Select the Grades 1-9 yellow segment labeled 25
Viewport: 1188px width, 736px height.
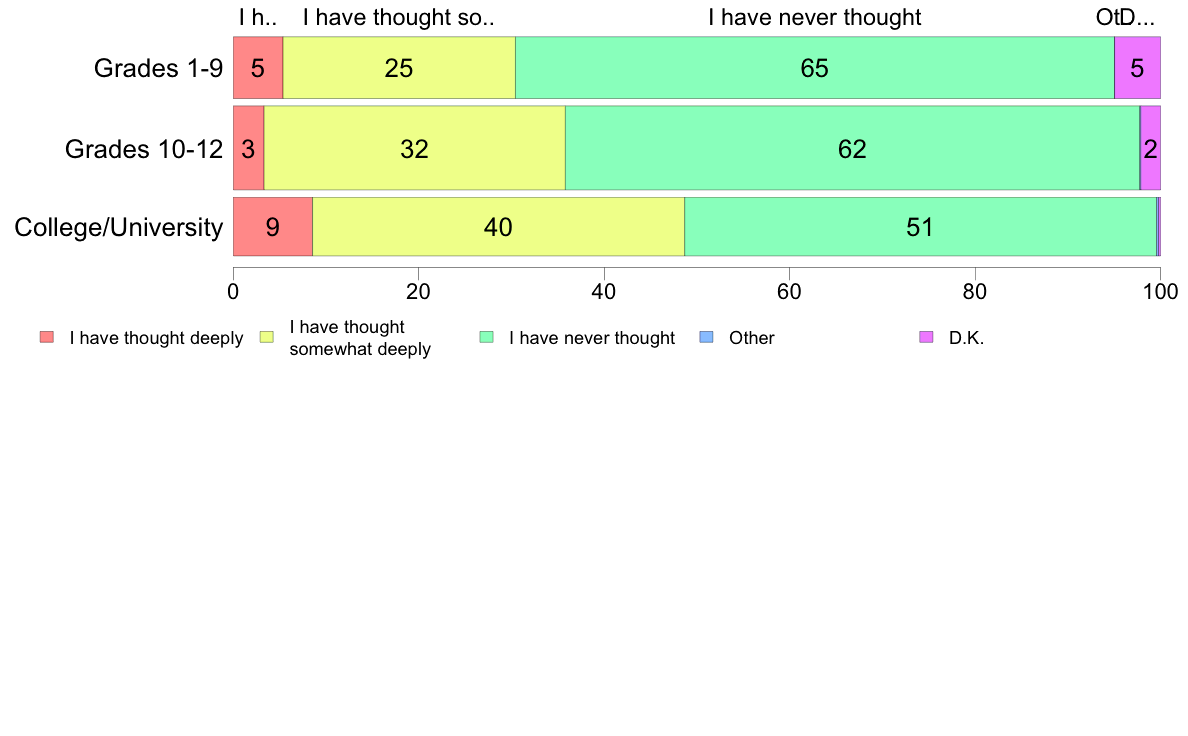(399, 67)
